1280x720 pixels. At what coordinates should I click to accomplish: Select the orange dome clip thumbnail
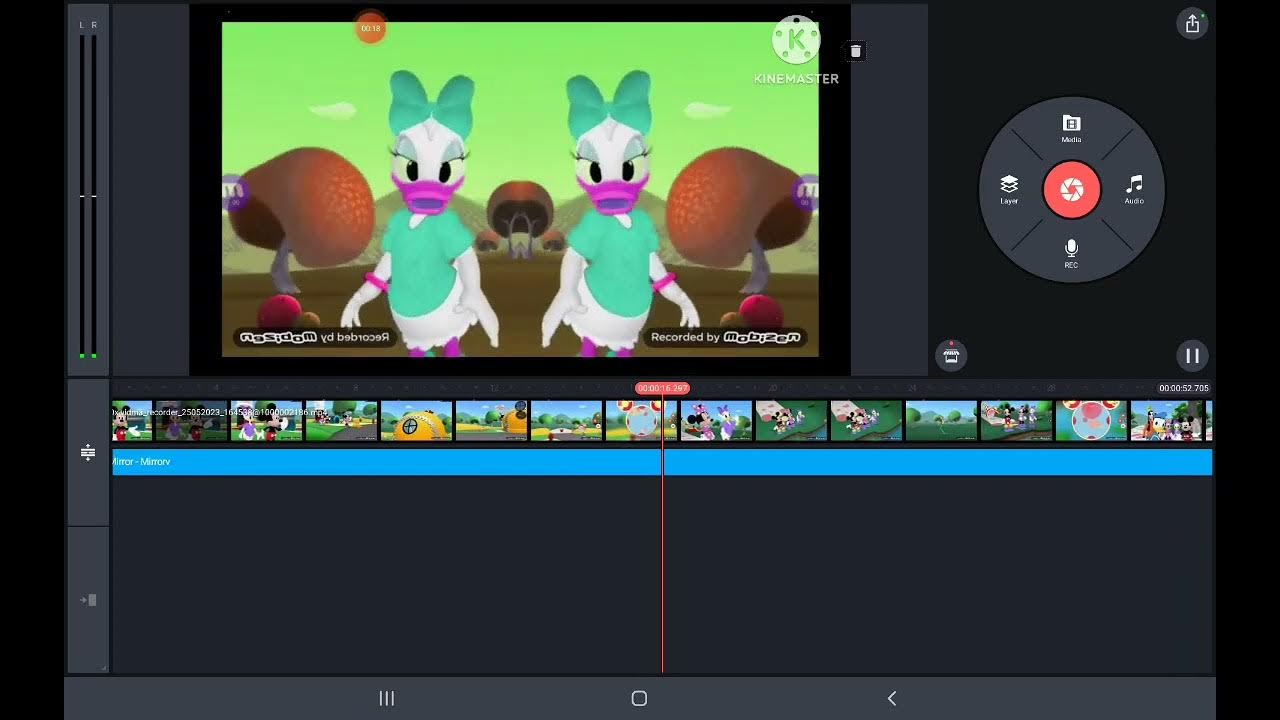point(416,421)
